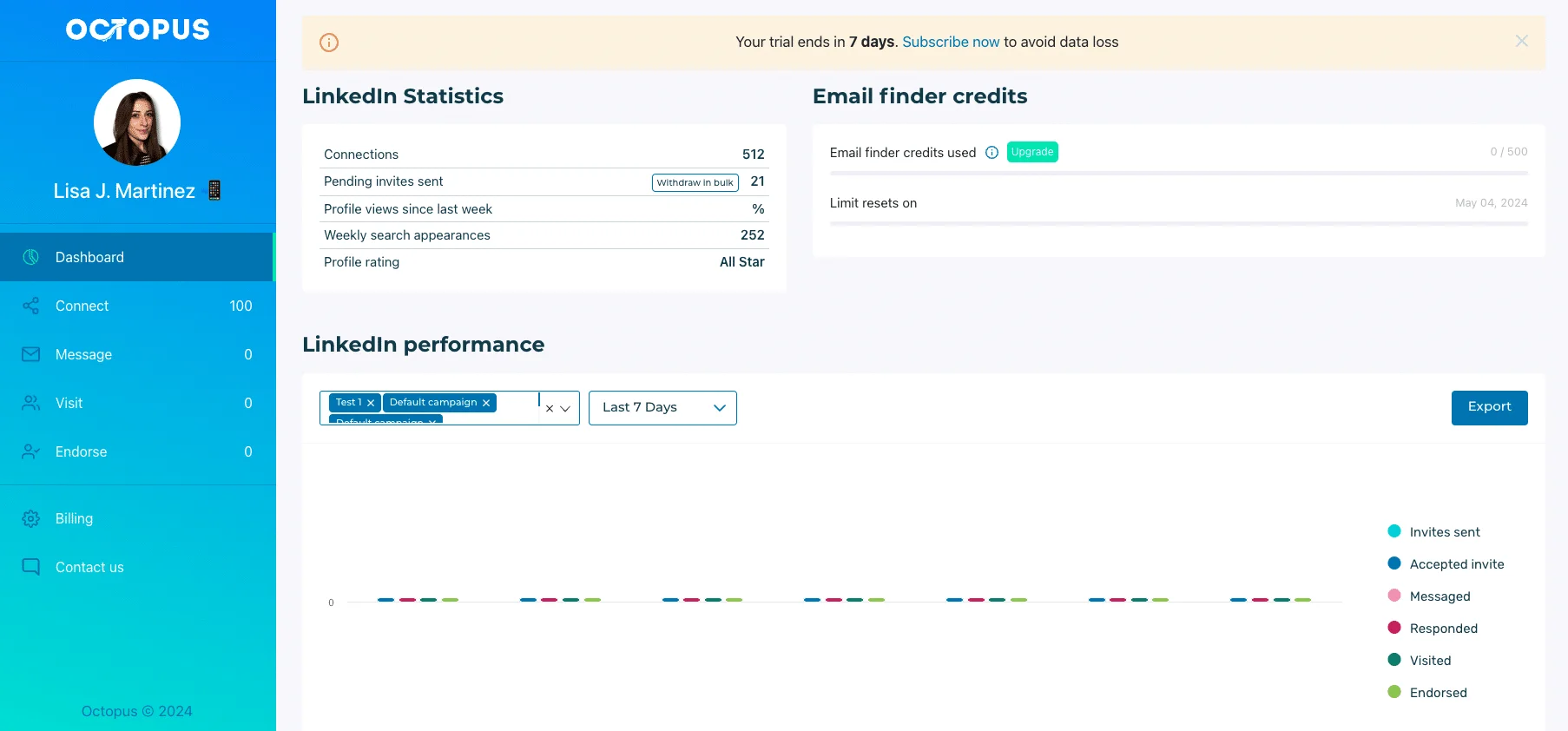Click the Profile views since last week row
The height and width of the screenshot is (731, 1568).
[544, 209]
